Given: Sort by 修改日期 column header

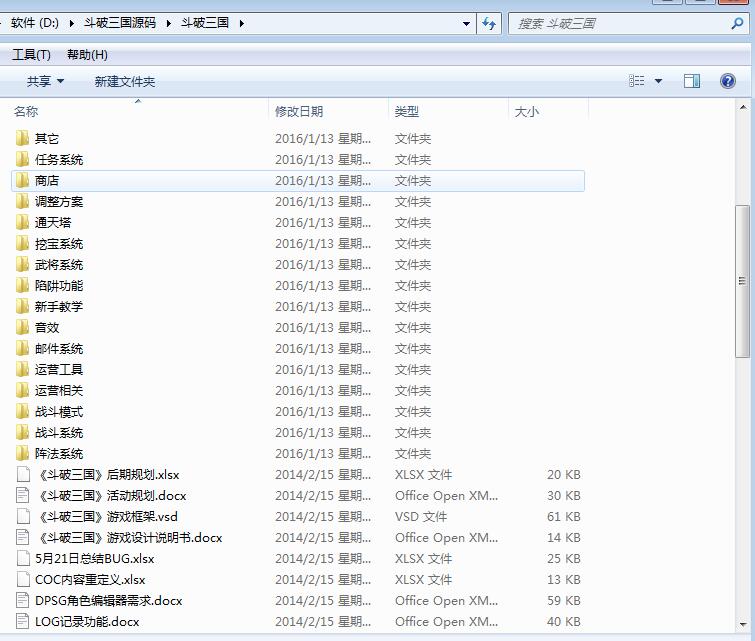Looking at the screenshot, I should click(x=299, y=112).
